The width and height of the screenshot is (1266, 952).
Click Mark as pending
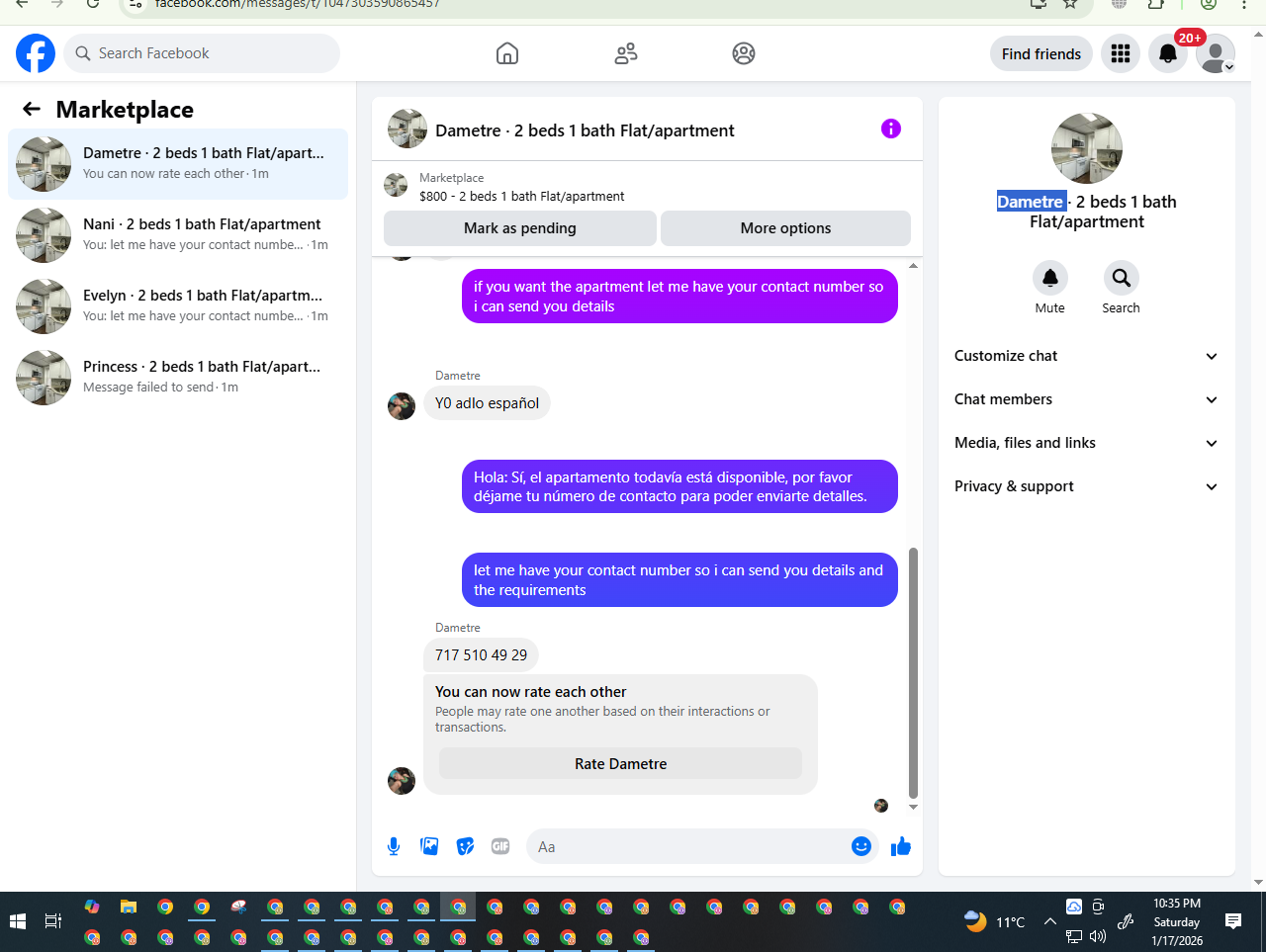(520, 228)
